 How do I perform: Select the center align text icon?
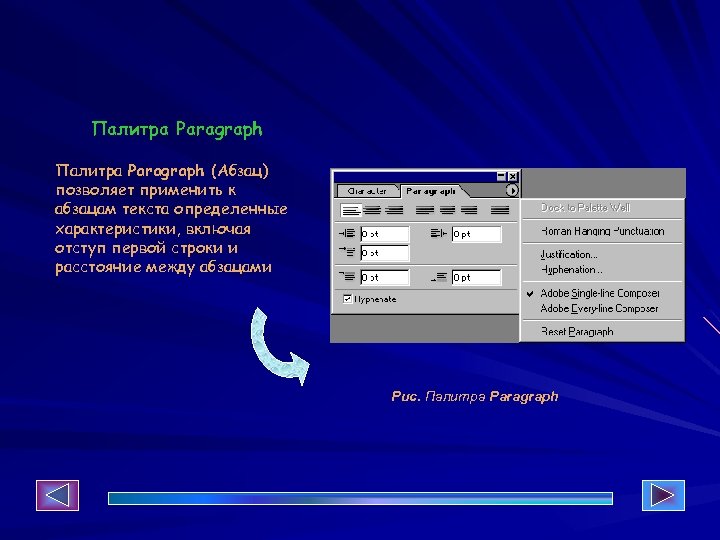(x=372, y=210)
